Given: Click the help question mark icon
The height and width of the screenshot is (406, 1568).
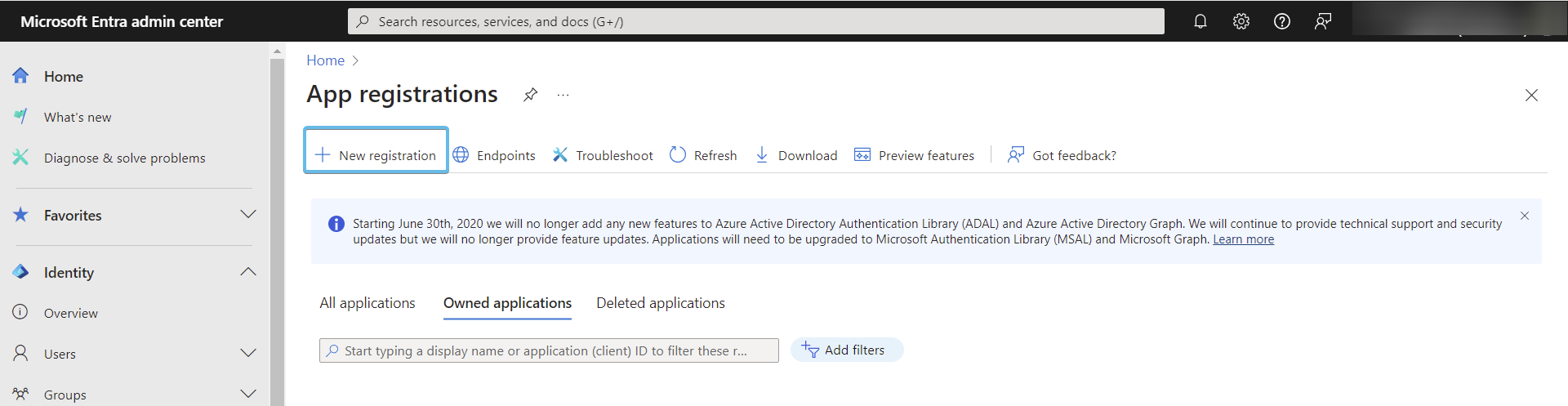Looking at the screenshot, I should [x=1281, y=21].
